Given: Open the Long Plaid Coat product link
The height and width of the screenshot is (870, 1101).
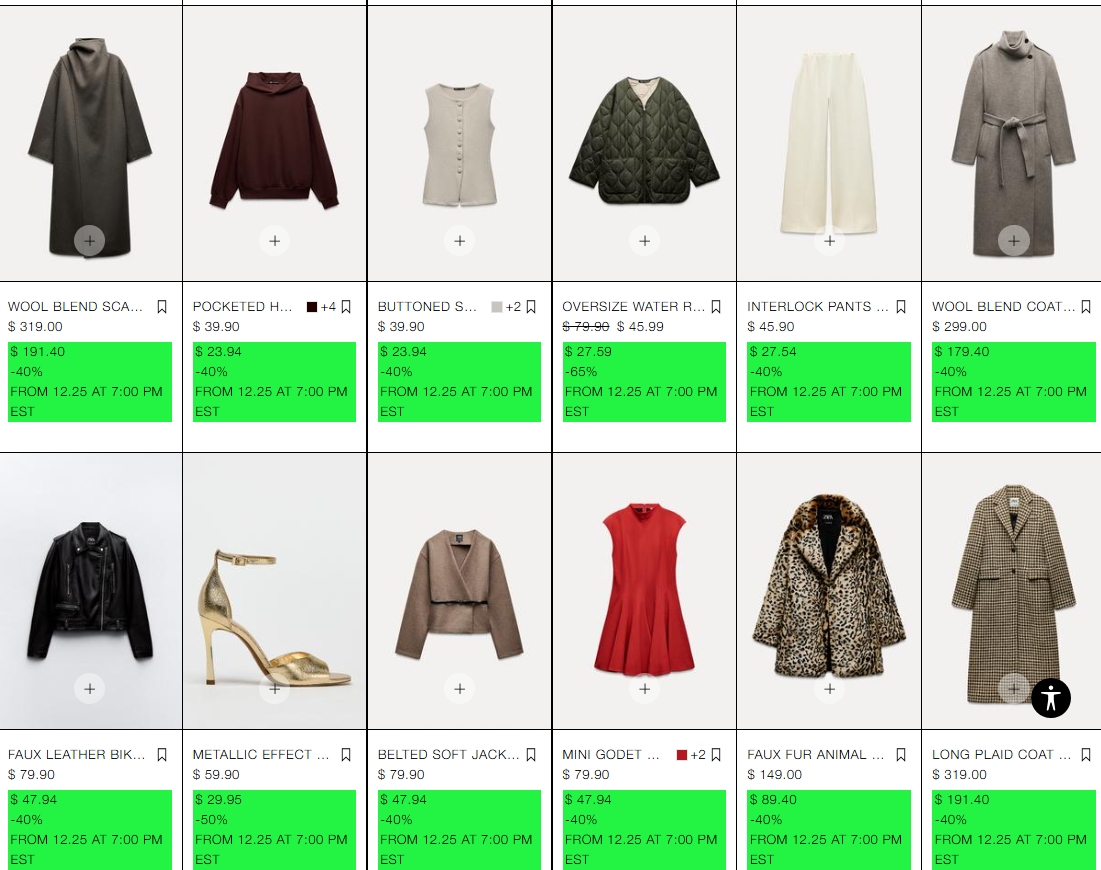Looking at the screenshot, I should pos(1001,755).
